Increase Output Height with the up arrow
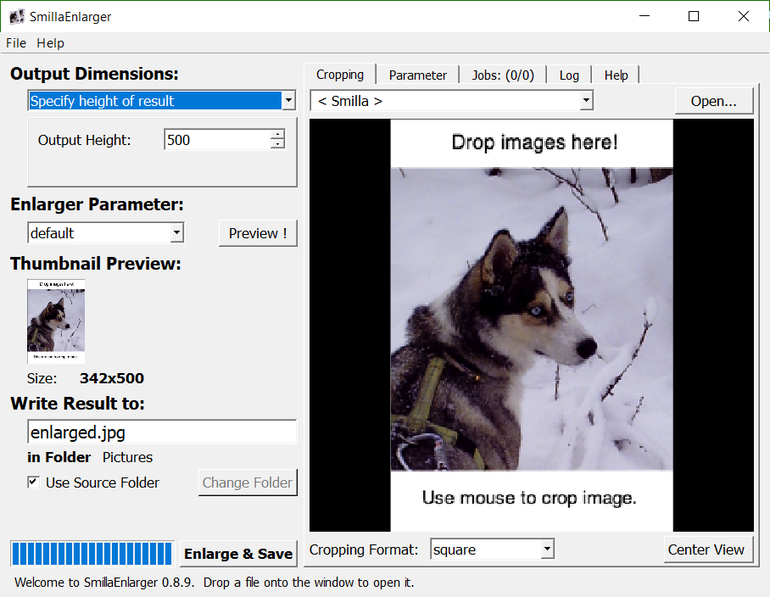The width and height of the screenshot is (770, 597). coord(277,135)
